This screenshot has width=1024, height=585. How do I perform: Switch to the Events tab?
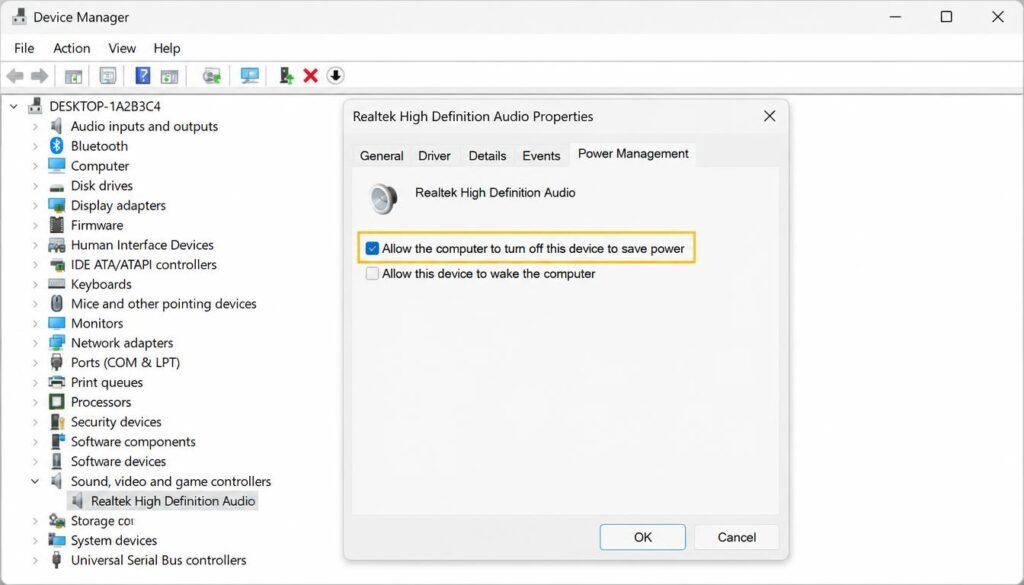[x=541, y=156]
